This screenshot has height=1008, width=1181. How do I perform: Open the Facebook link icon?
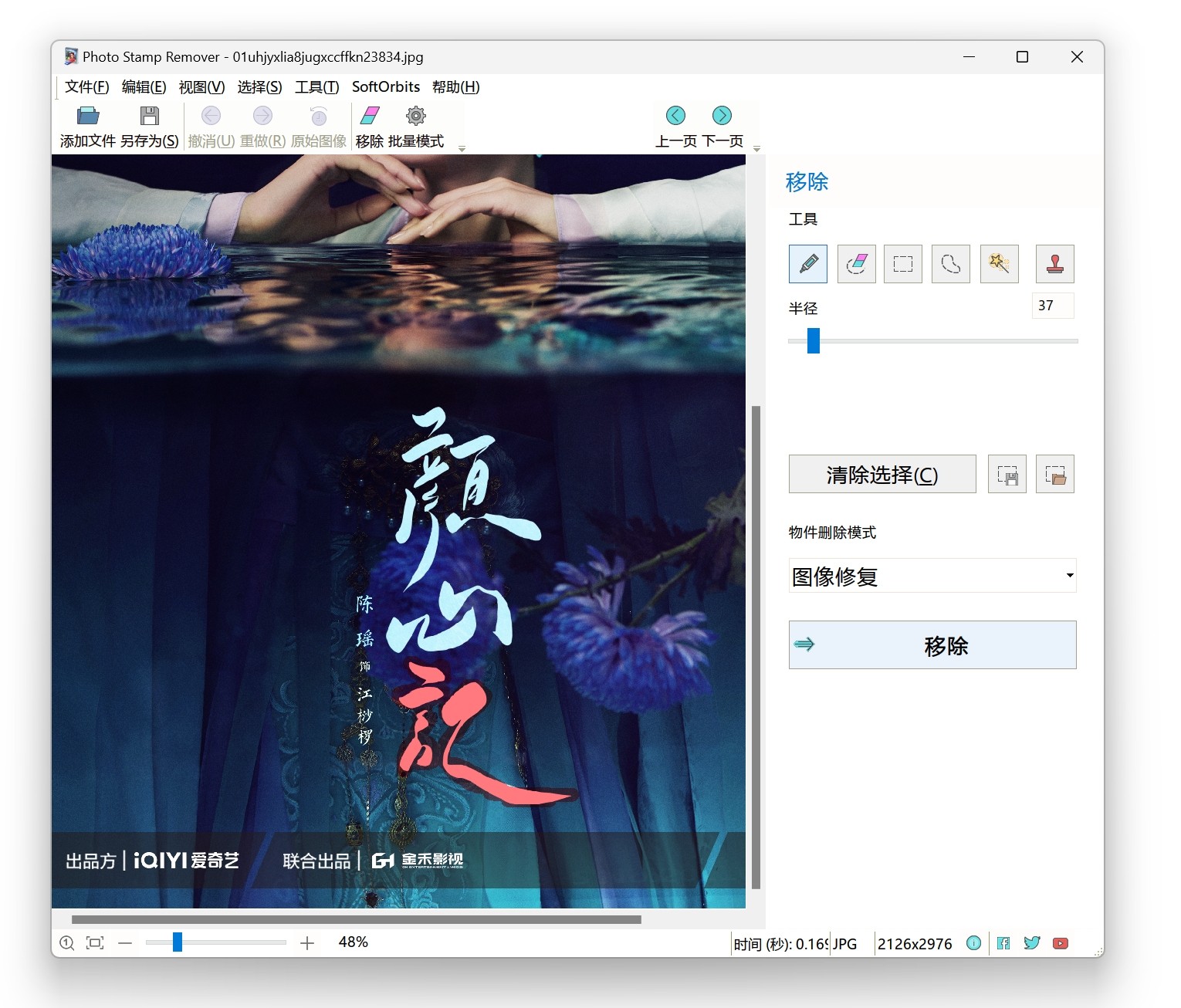coord(1003,942)
